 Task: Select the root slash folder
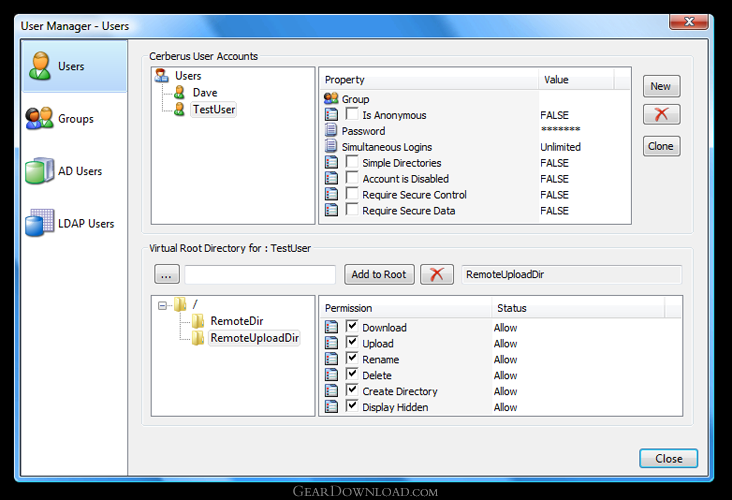click(x=195, y=304)
